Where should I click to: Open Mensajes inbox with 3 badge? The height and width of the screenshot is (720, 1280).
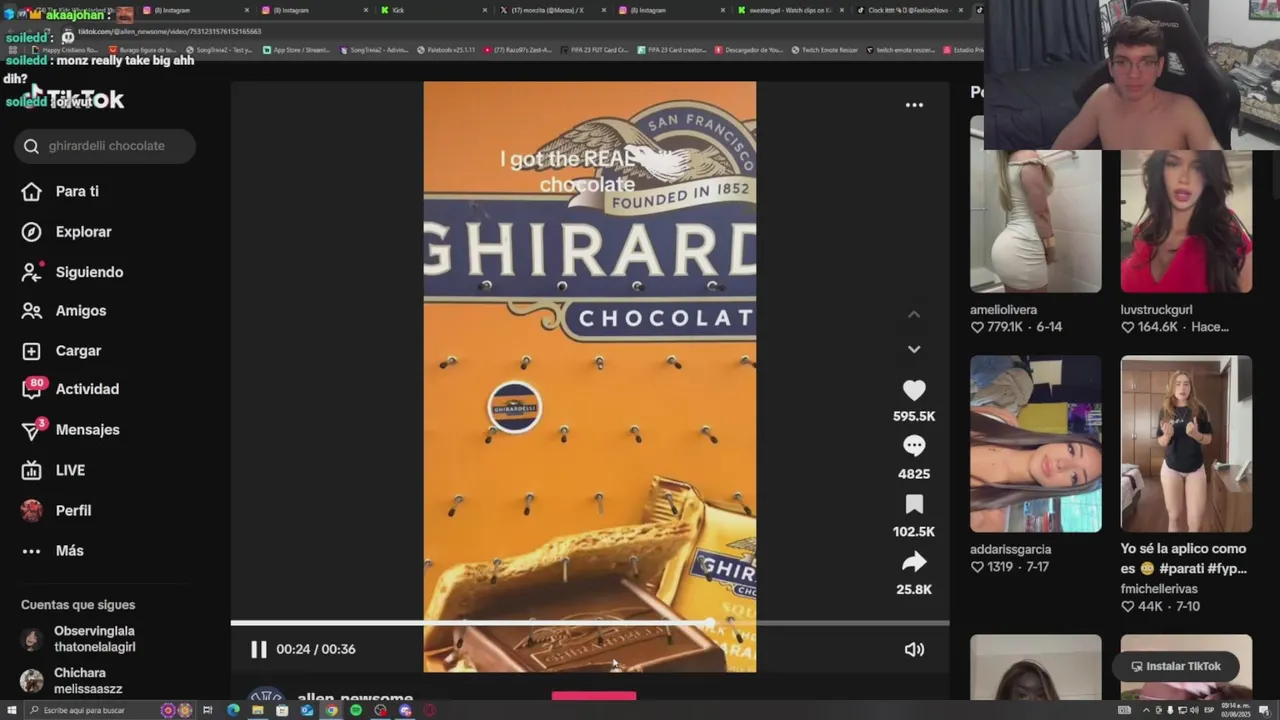tap(70, 429)
